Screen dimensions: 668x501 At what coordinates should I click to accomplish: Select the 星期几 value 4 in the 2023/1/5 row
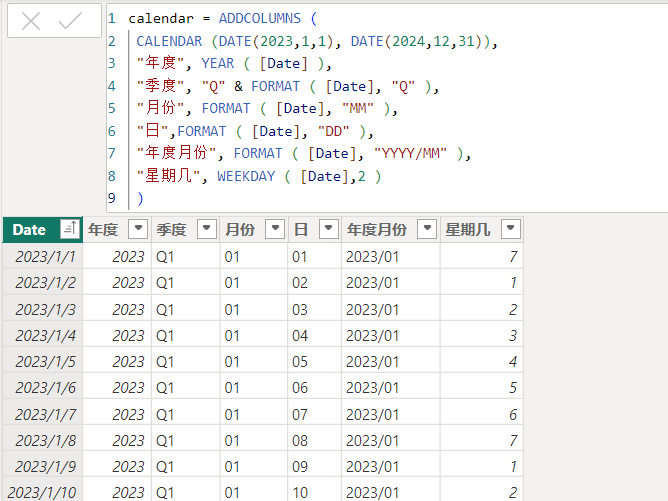tap(481, 361)
